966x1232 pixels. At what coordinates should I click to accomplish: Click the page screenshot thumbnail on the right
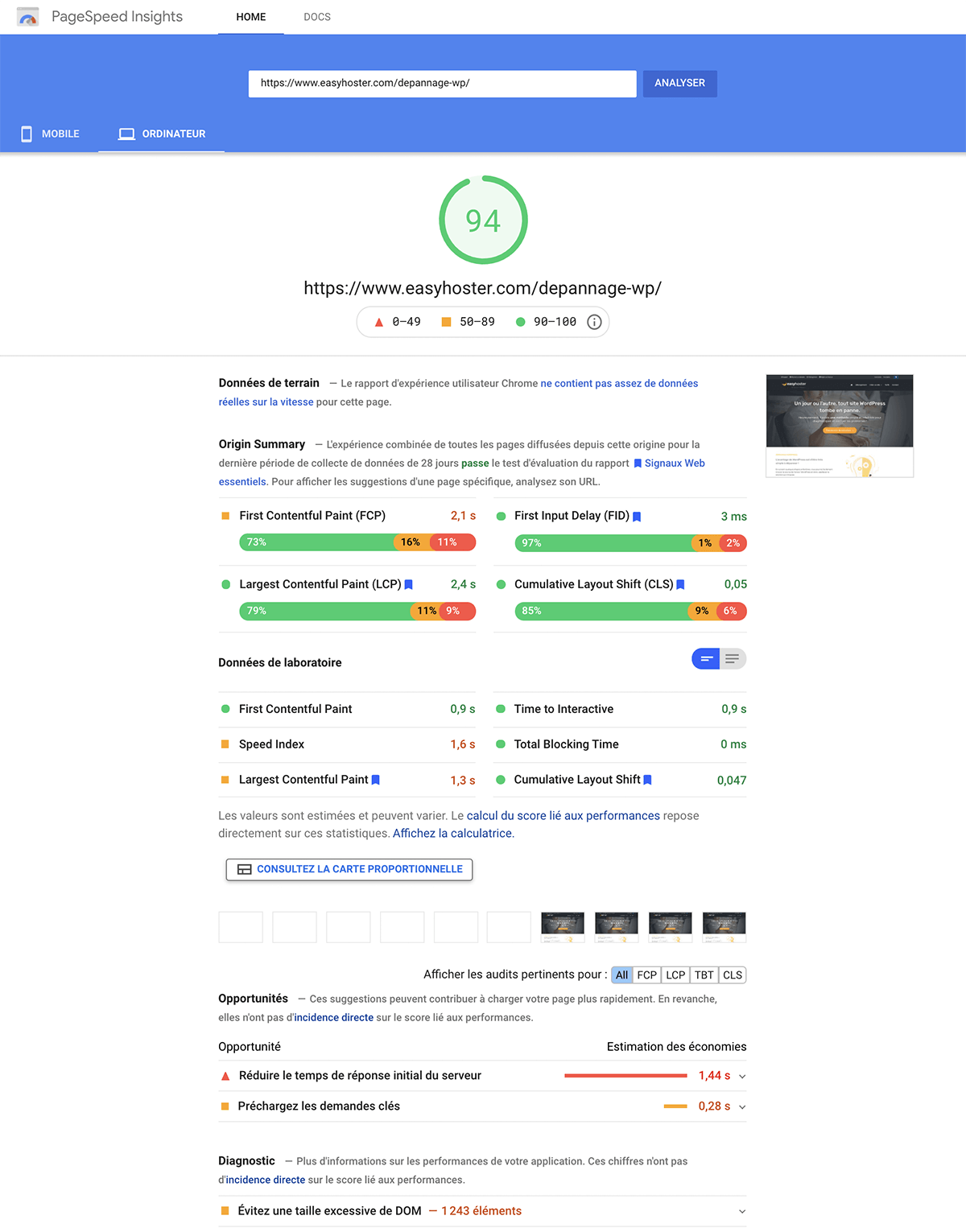coord(839,426)
